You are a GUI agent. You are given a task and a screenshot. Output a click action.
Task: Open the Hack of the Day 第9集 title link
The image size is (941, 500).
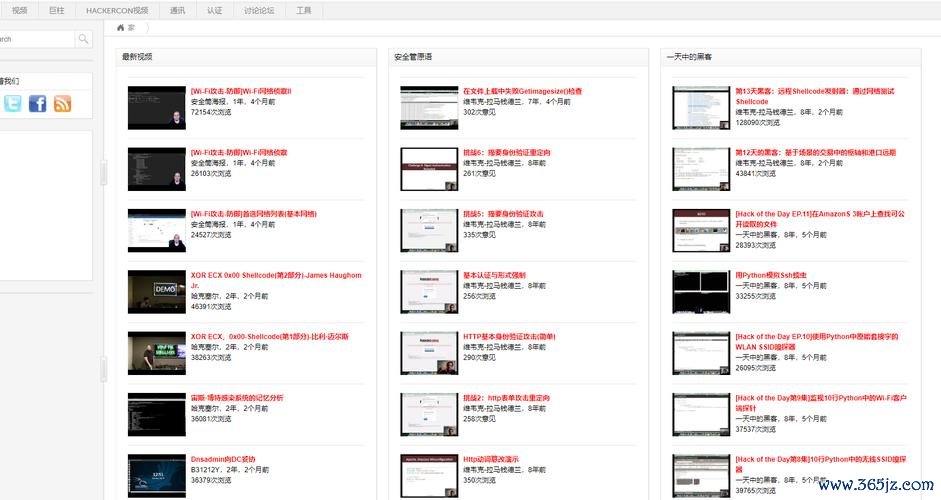[x=821, y=403]
